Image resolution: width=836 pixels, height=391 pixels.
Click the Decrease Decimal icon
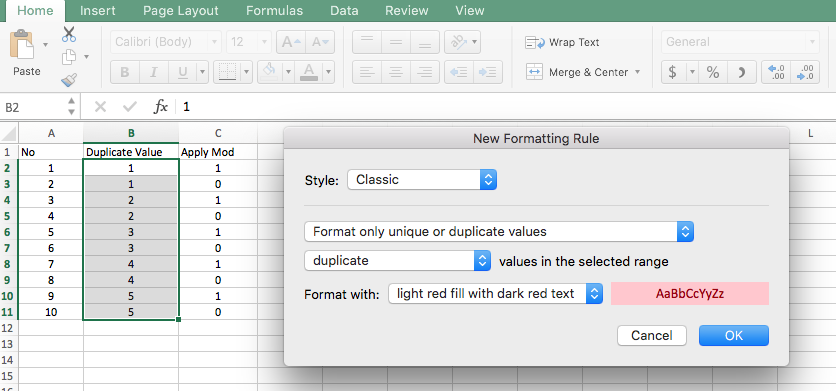point(805,72)
